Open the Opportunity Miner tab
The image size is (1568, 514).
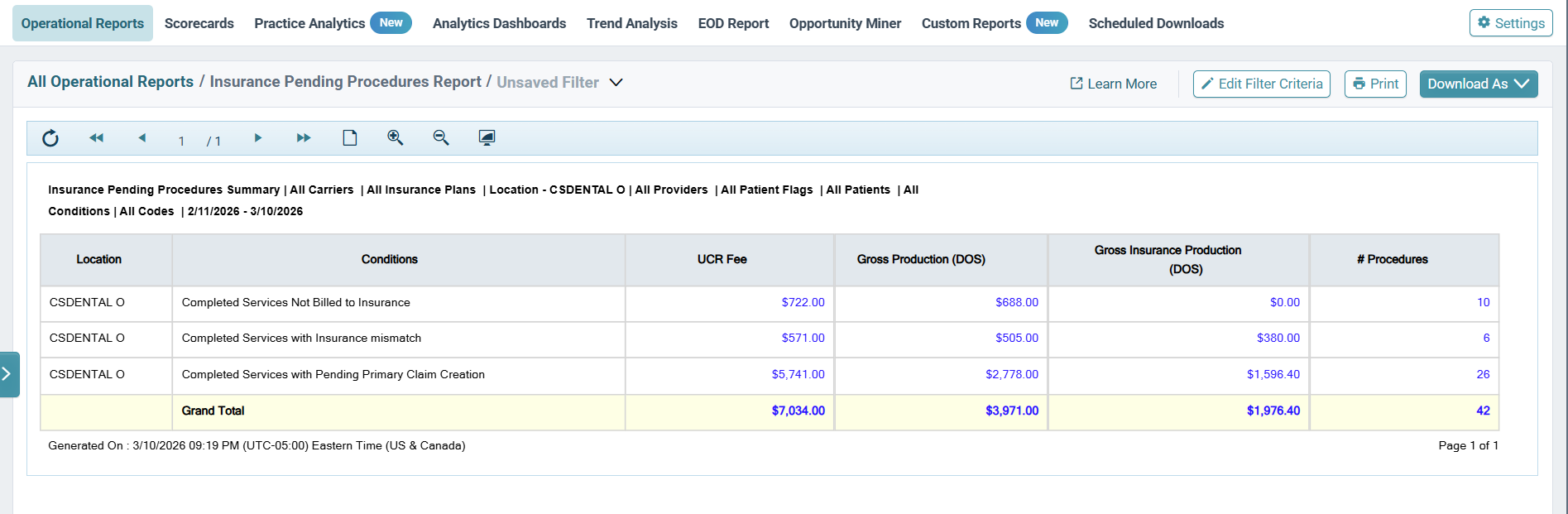click(x=845, y=23)
